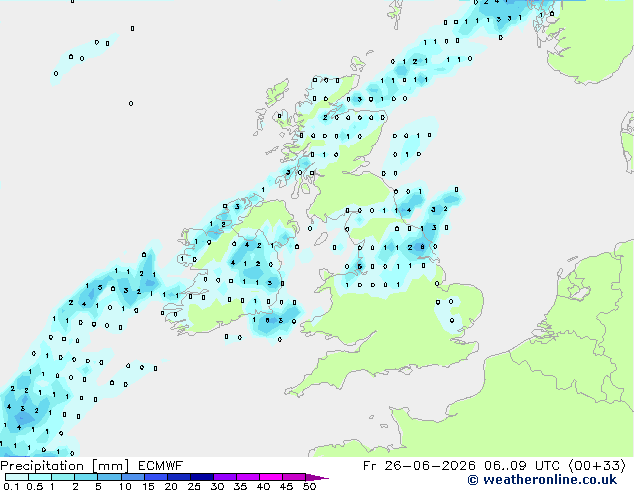Click the '10' legend scale value

(125, 486)
